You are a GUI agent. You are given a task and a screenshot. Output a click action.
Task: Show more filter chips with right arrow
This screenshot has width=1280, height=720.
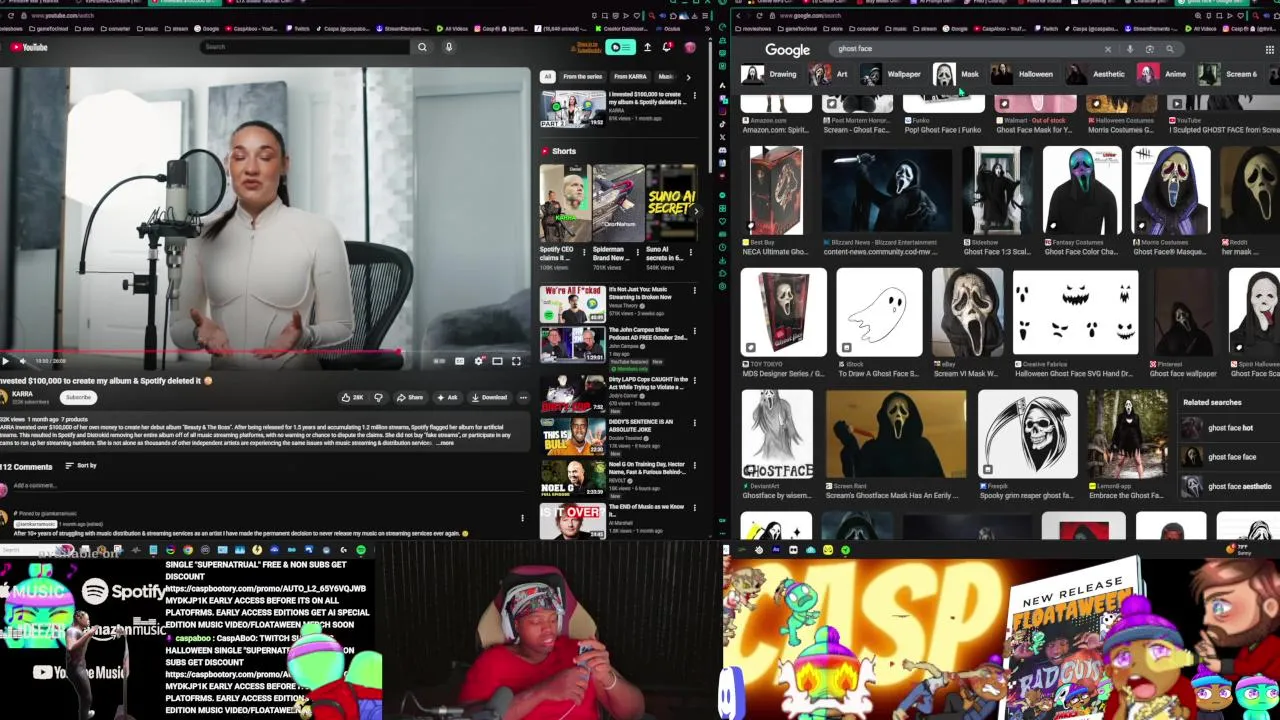pos(688,76)
